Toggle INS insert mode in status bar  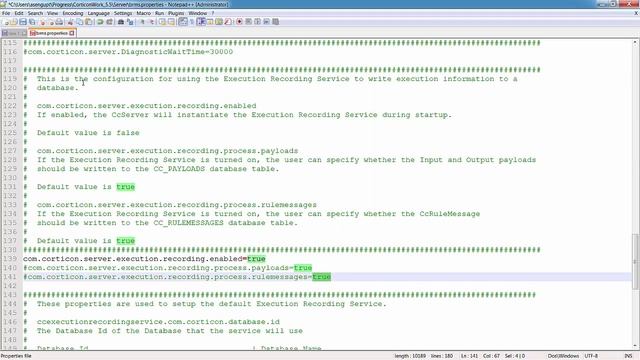click(628, 356)
